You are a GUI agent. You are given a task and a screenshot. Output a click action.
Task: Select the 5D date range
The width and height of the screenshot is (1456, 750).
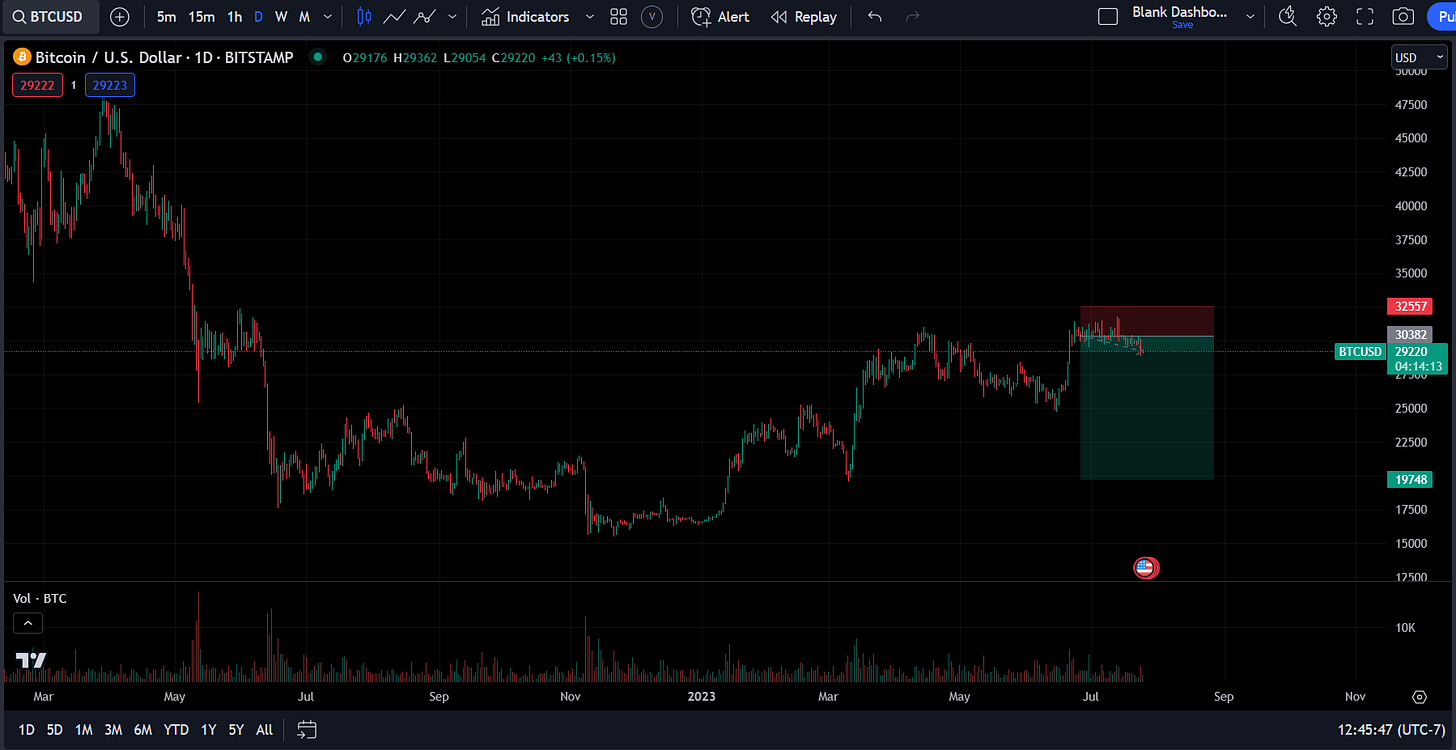click(x=54, y=730)
